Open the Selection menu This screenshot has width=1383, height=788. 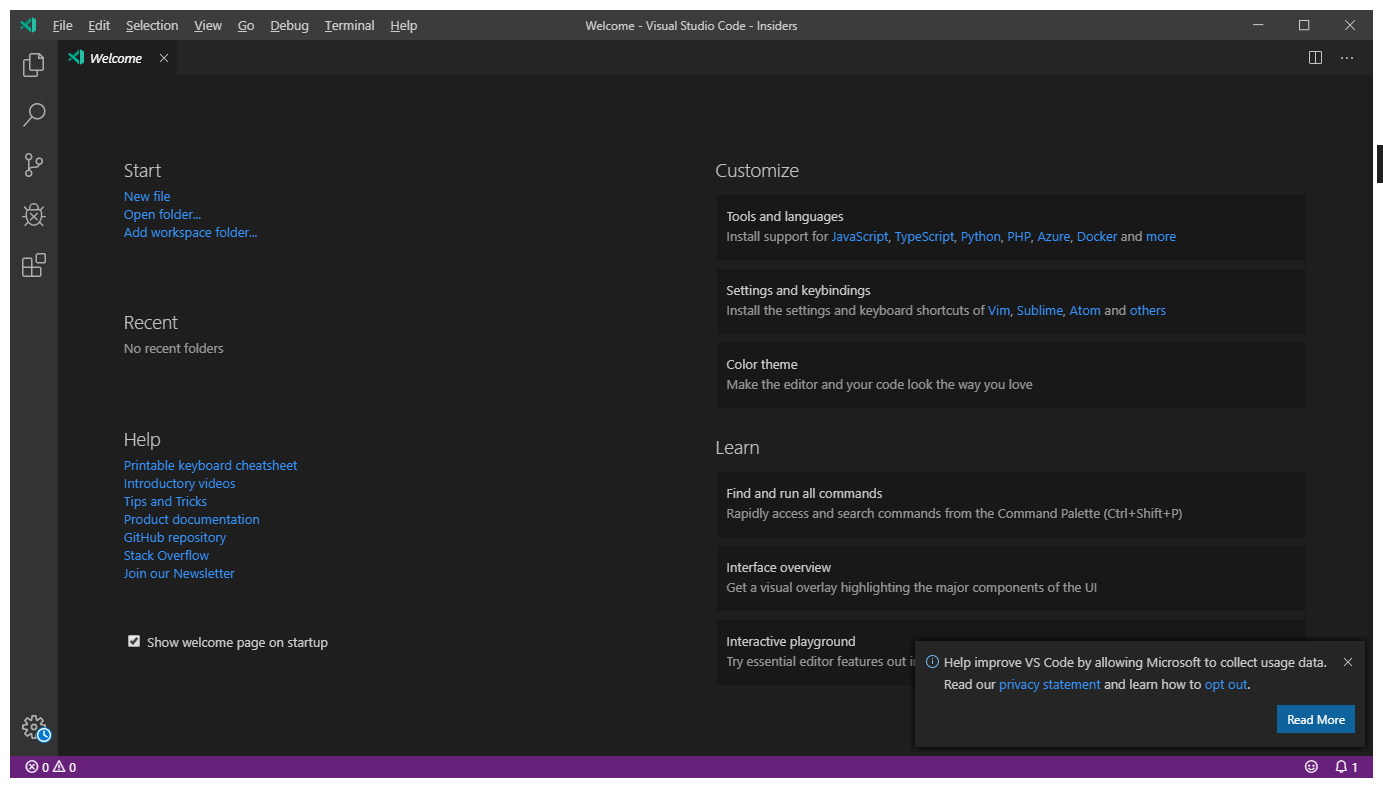[152, 25]
